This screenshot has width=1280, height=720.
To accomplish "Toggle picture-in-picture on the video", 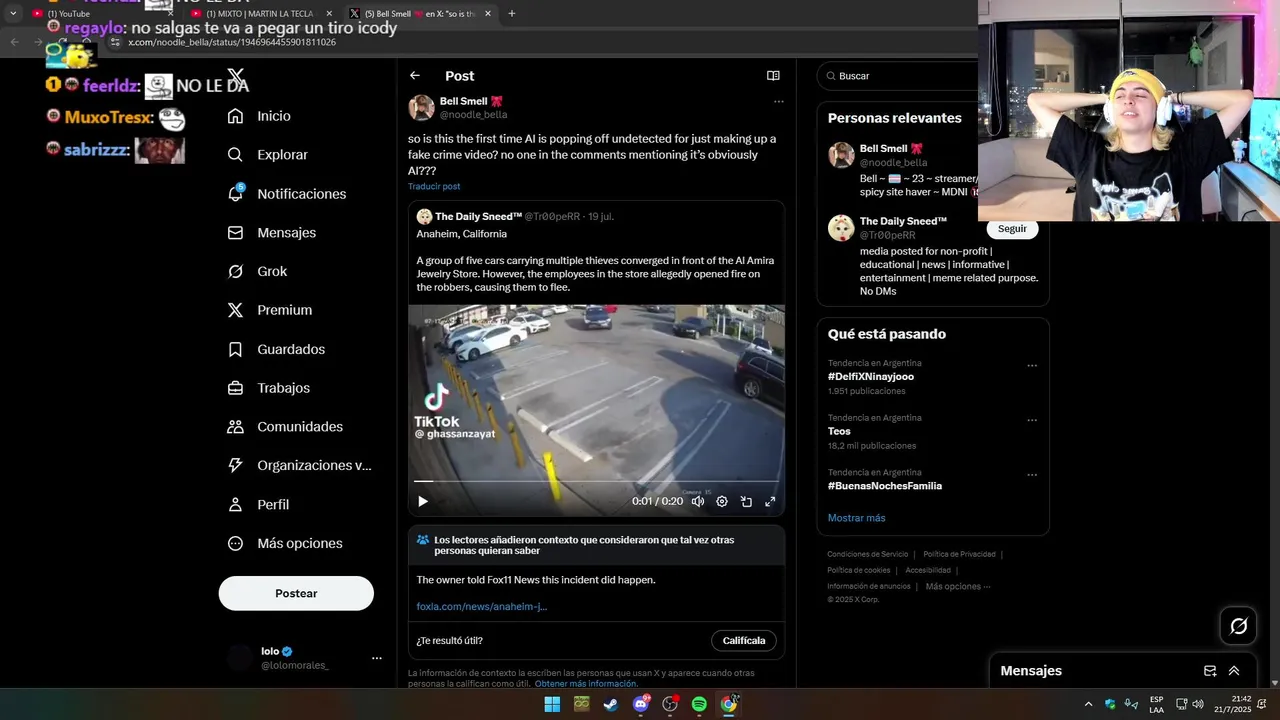I will [746, 502].
